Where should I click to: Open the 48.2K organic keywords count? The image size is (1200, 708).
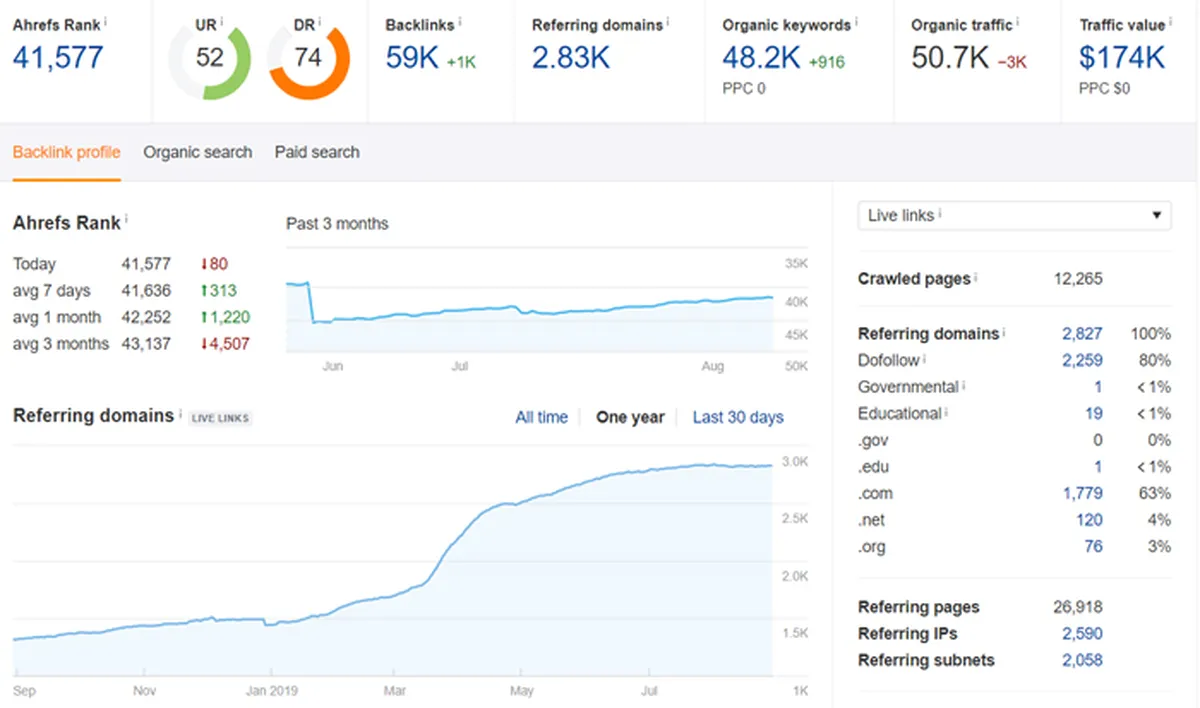pyautogui.click(x=762, y=58)
